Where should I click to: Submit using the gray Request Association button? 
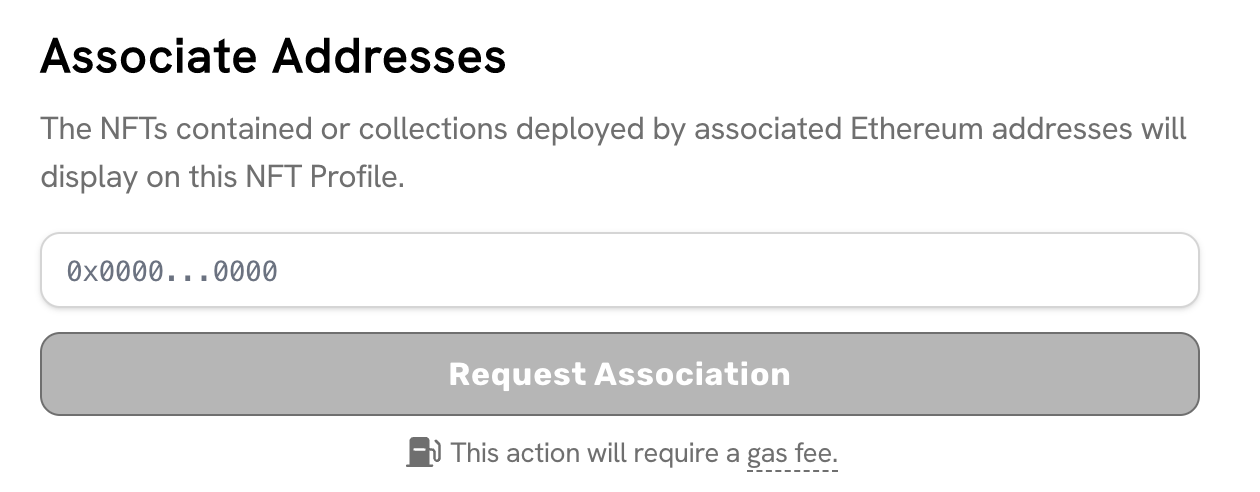tap(619, 374)
